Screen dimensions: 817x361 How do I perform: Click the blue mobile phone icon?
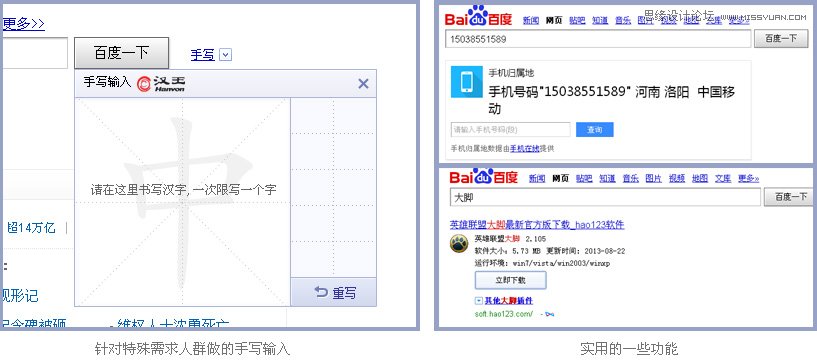tap(466, 82)
